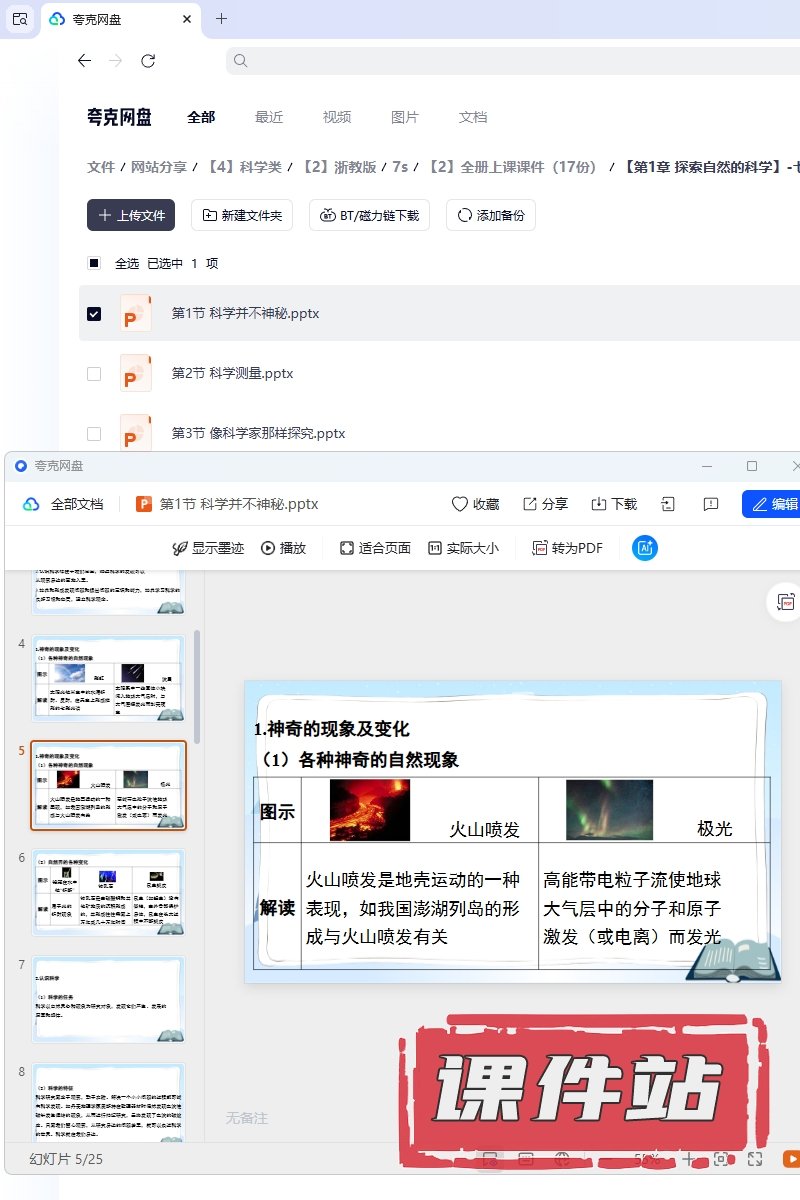This screenshot has height=1200, width=800.
Task: Click the zoom-in plus icon in status bar
Action: point(688,1159)
